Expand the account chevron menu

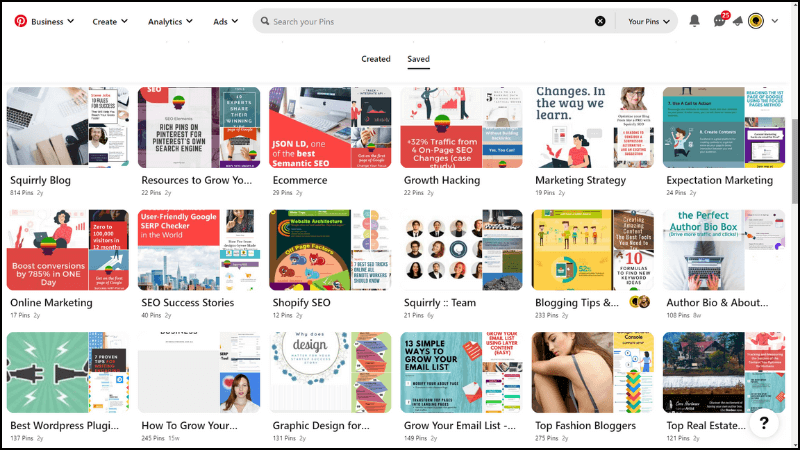click(x=774, y=21)
